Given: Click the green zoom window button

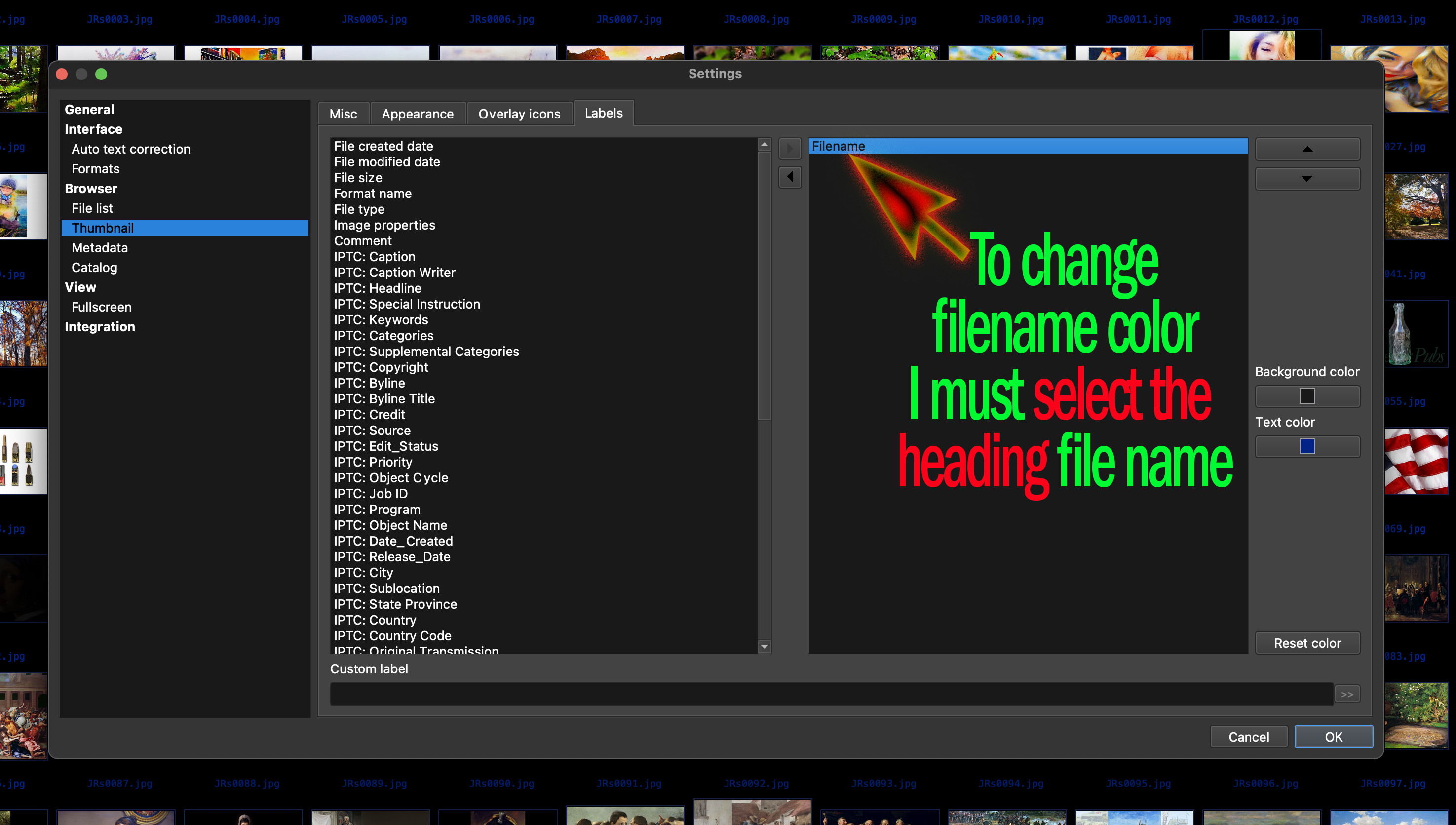Looking at the screenshot, I should (x=101, y=74).
